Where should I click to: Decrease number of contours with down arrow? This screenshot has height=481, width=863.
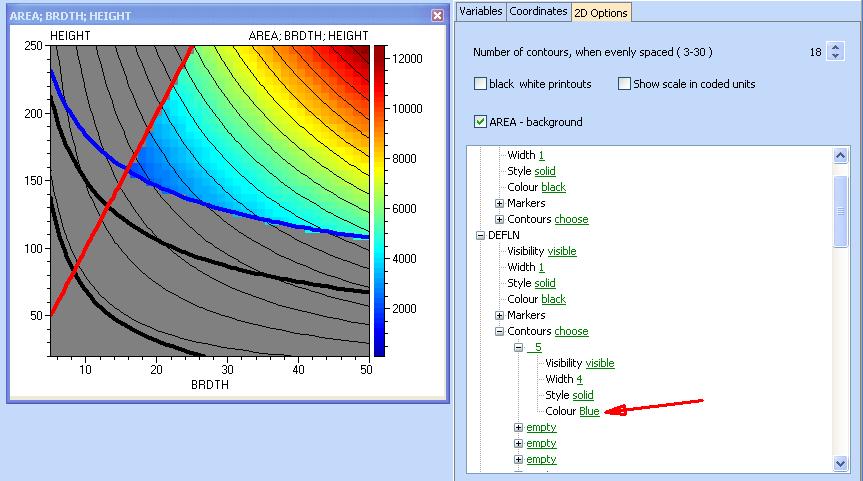click(836, 56)
